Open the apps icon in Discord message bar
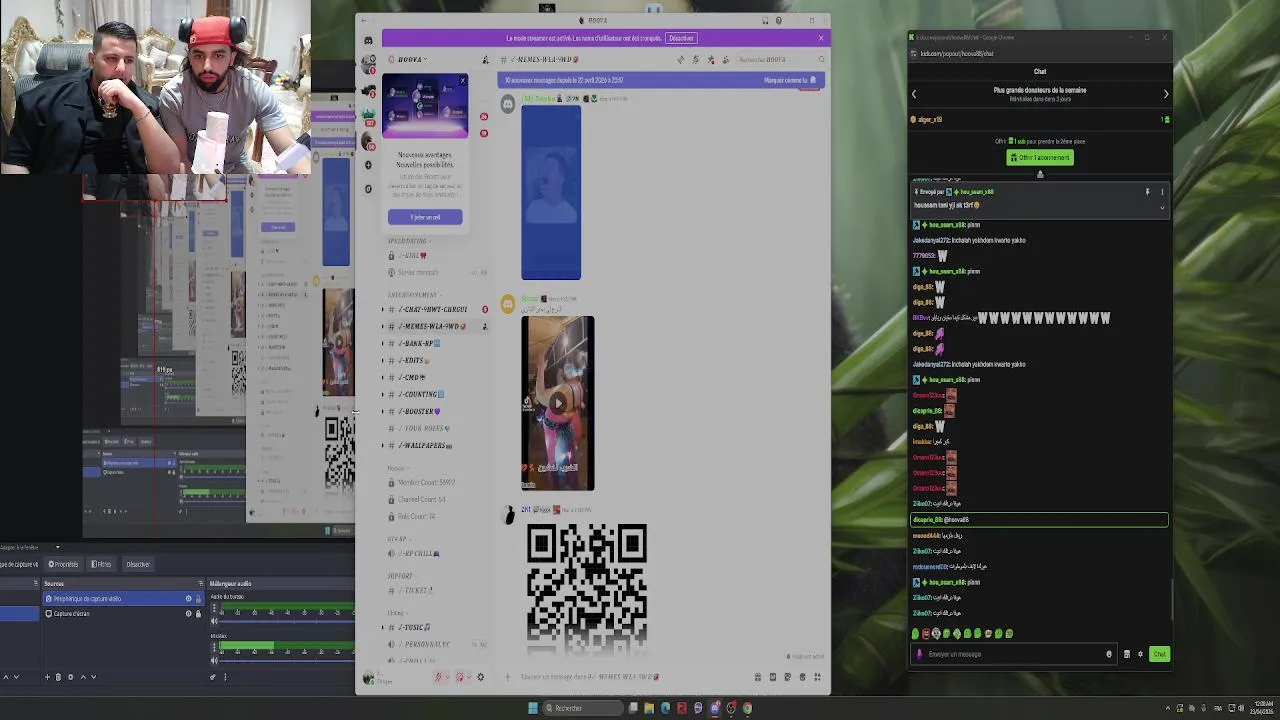1280x720 pixels. point(817,677)
